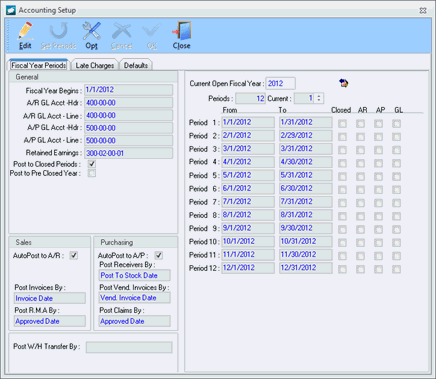436x379 pixels.
Task: Click the A/P GL Acct - Line field
Action: pyautogui.click(x=129, y=140)
